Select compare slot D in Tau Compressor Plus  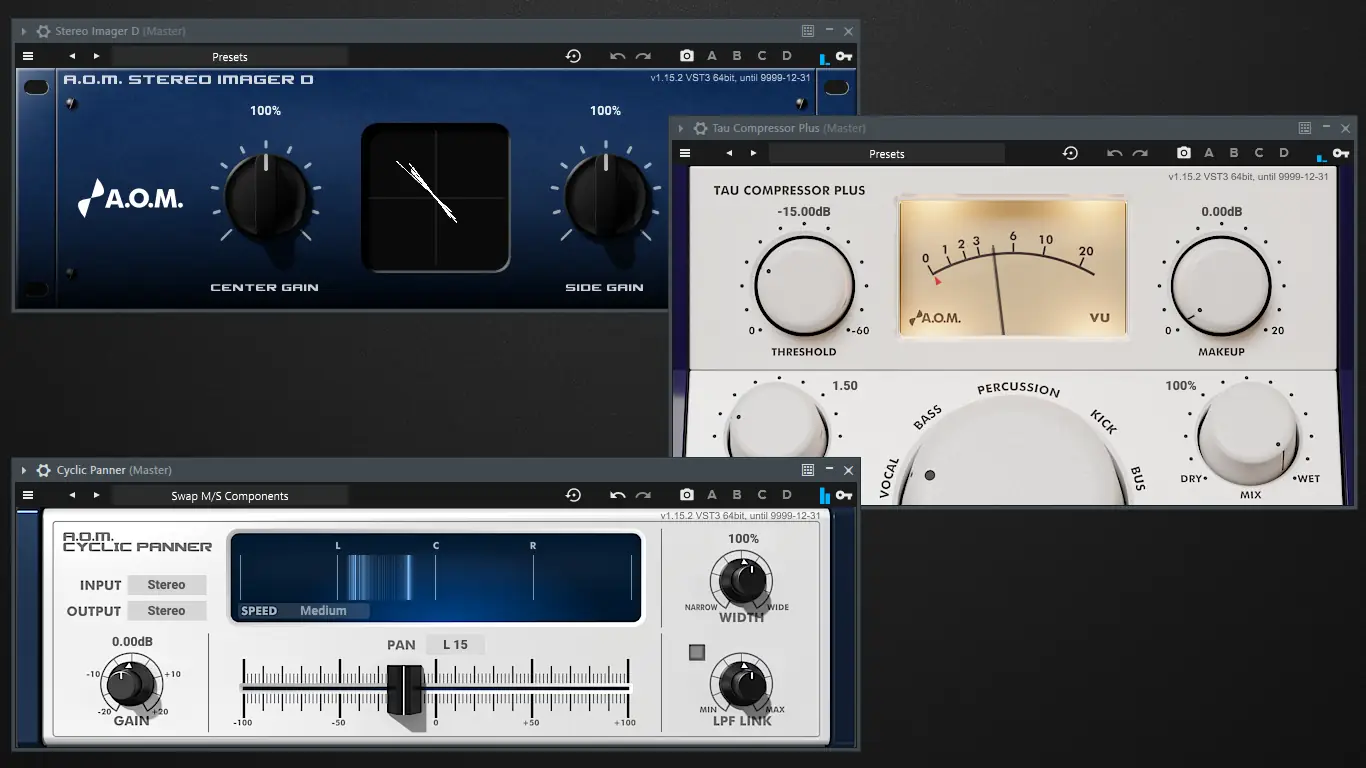click(1284, 153)
